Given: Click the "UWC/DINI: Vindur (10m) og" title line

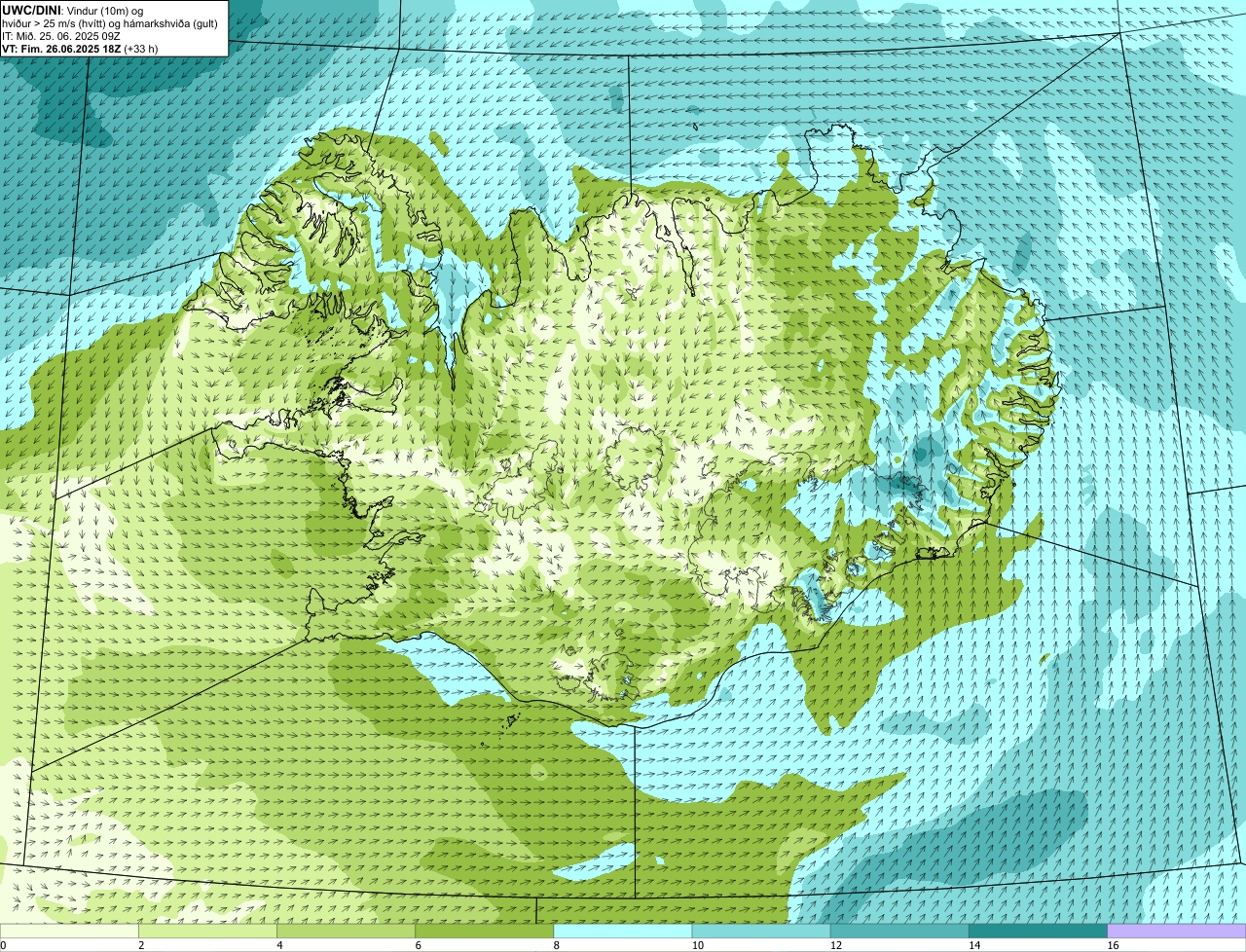Looking at the screenshot, I should click(x=72, y=11).
